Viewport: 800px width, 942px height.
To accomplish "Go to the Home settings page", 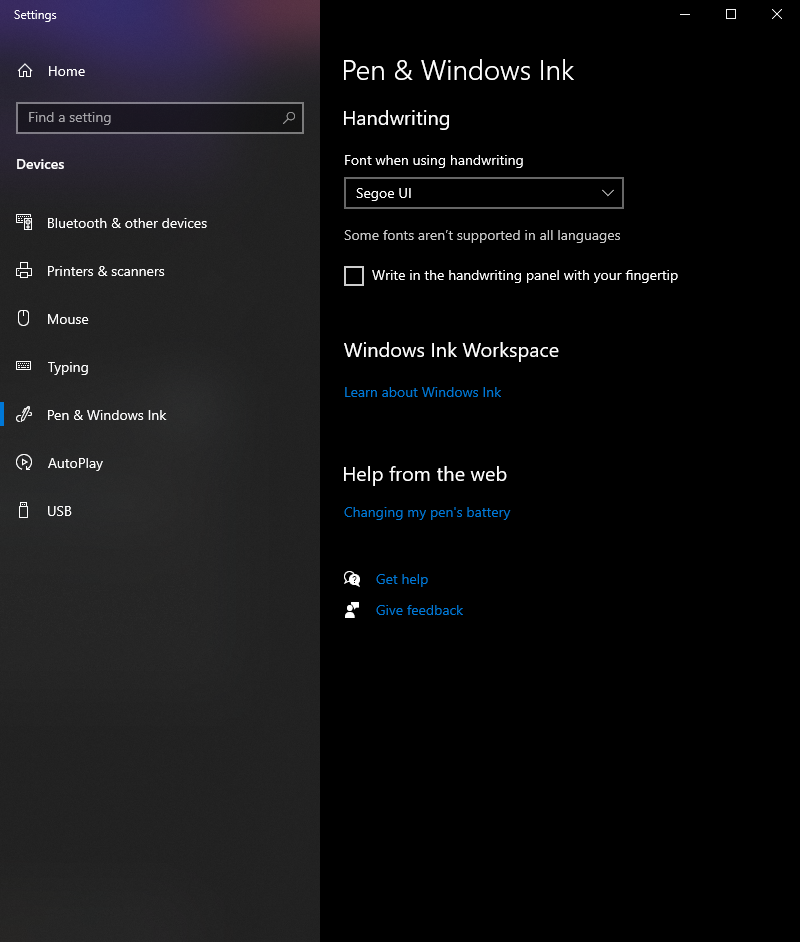I will (160, 71).
